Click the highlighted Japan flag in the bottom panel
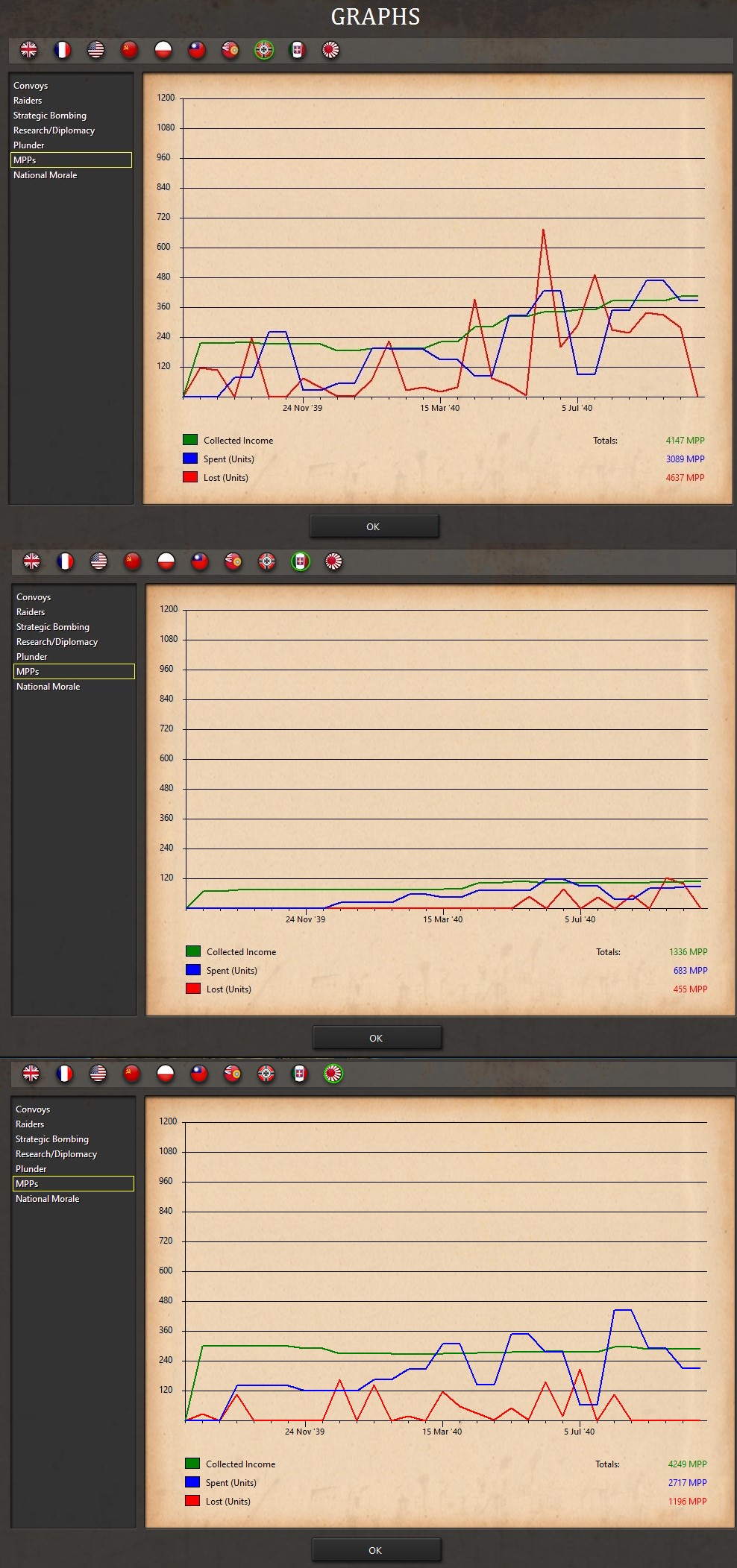The width and height of the screenshot is (737, 1568). coord(333,1074)
